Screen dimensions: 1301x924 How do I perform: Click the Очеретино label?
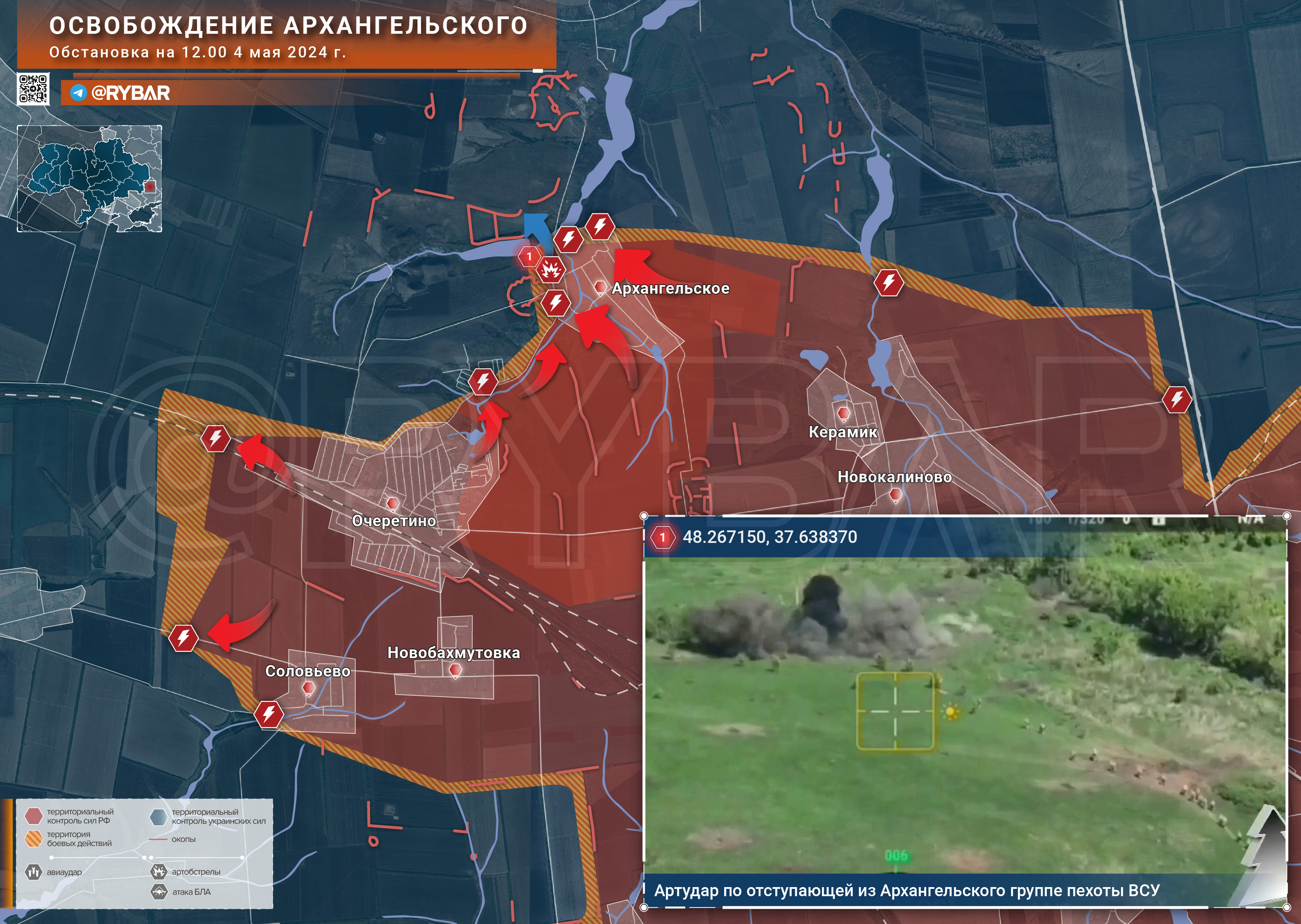[394, 521]
